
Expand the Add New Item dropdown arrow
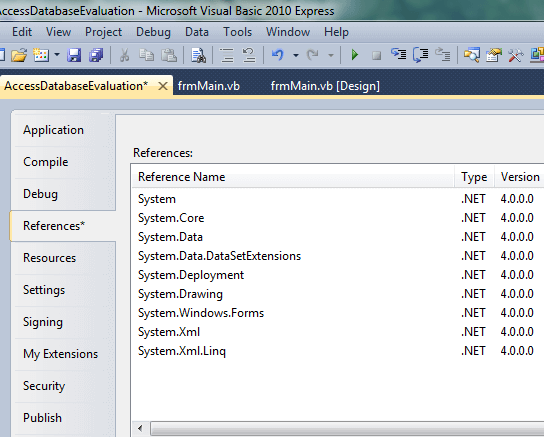pos(57,55)
